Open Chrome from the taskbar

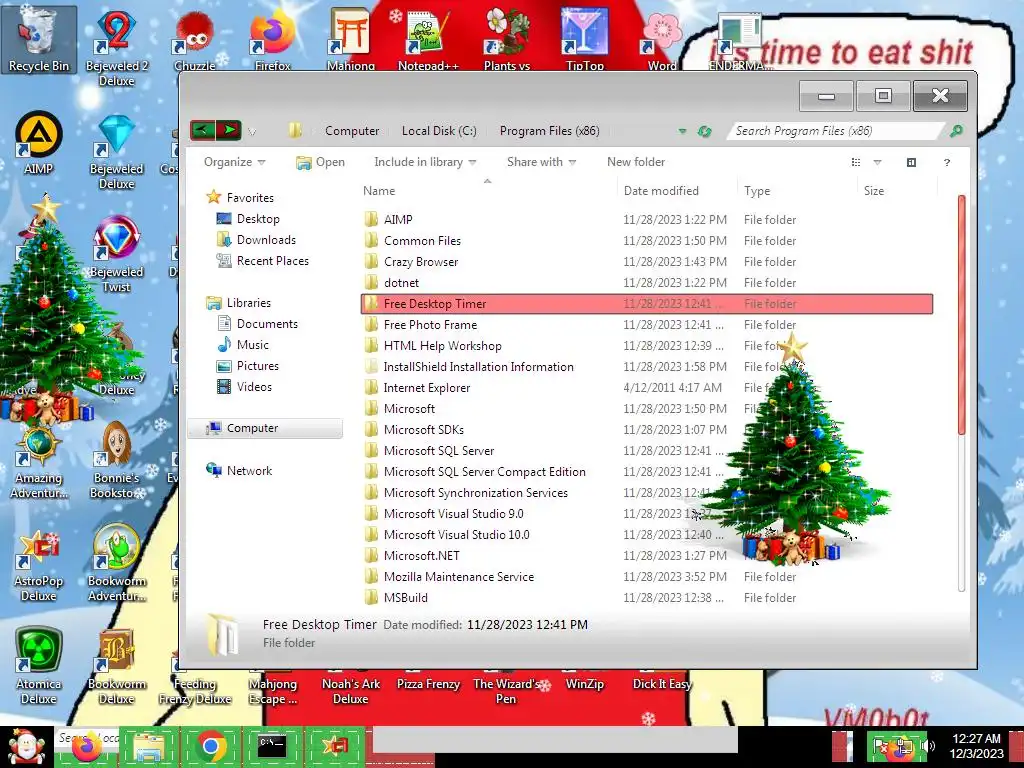point(211,746)
